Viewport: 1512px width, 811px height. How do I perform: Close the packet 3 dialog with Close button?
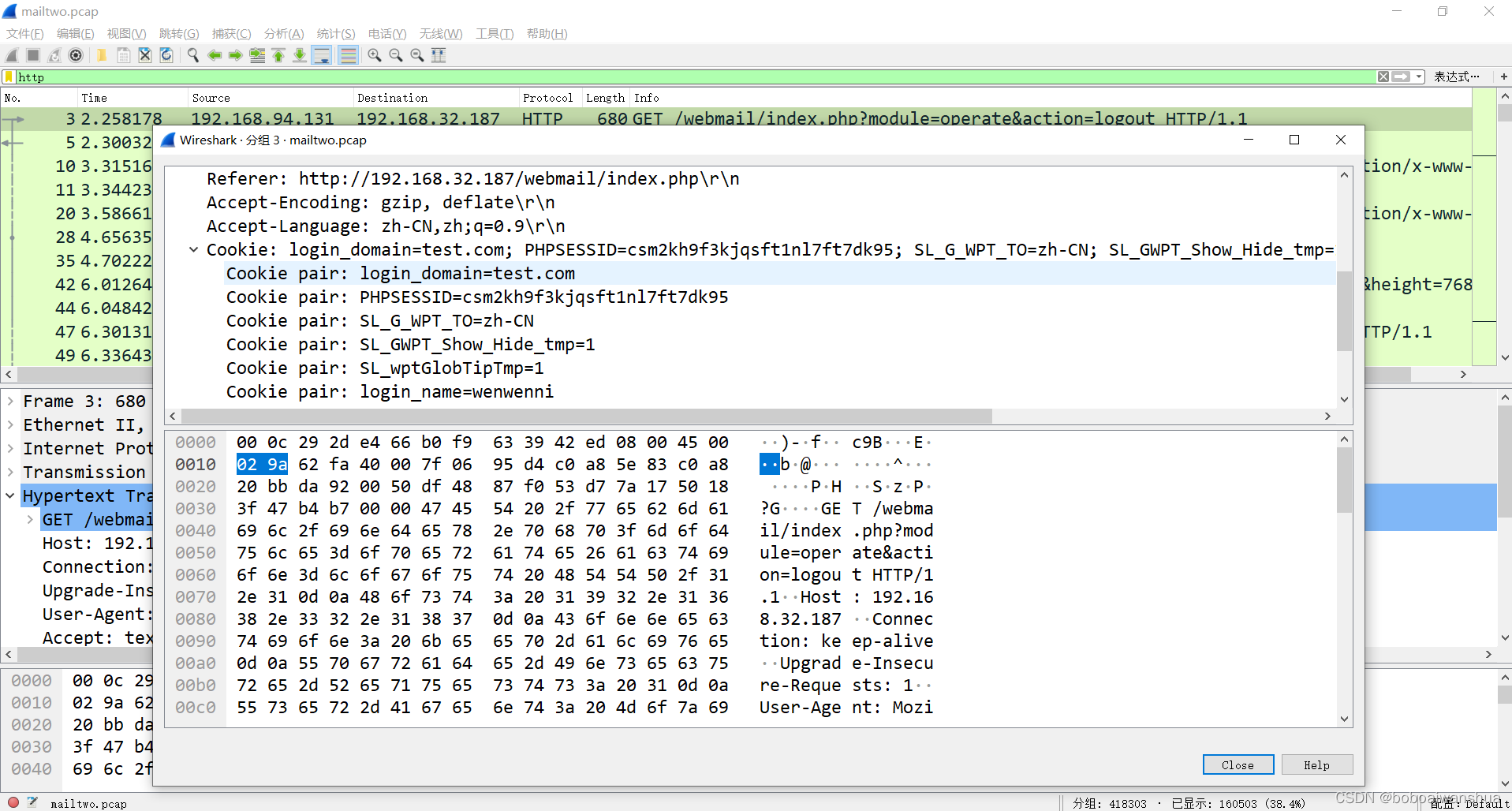1238,764
